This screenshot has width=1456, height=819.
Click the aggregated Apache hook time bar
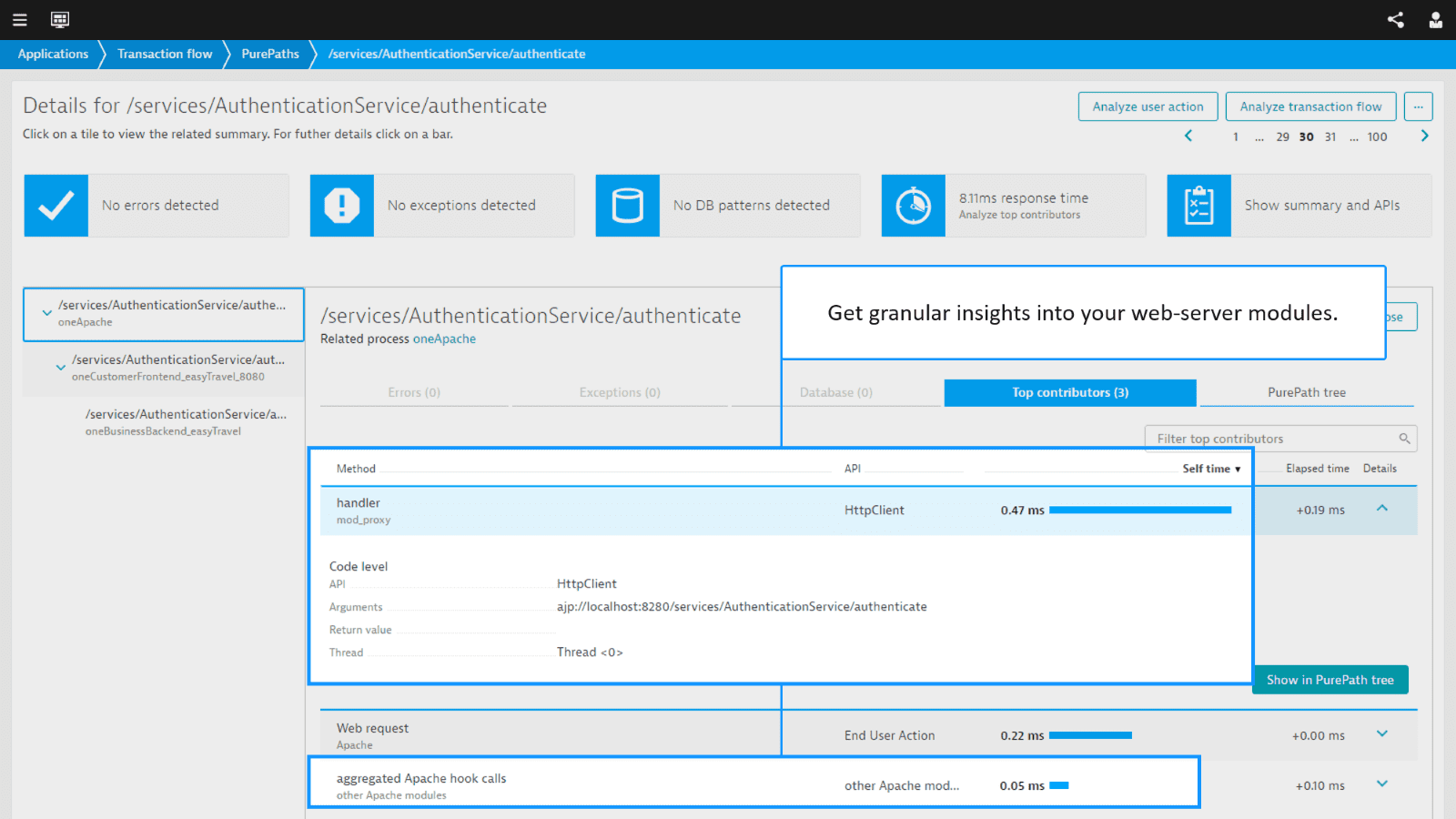click(x=1059, y=785)
